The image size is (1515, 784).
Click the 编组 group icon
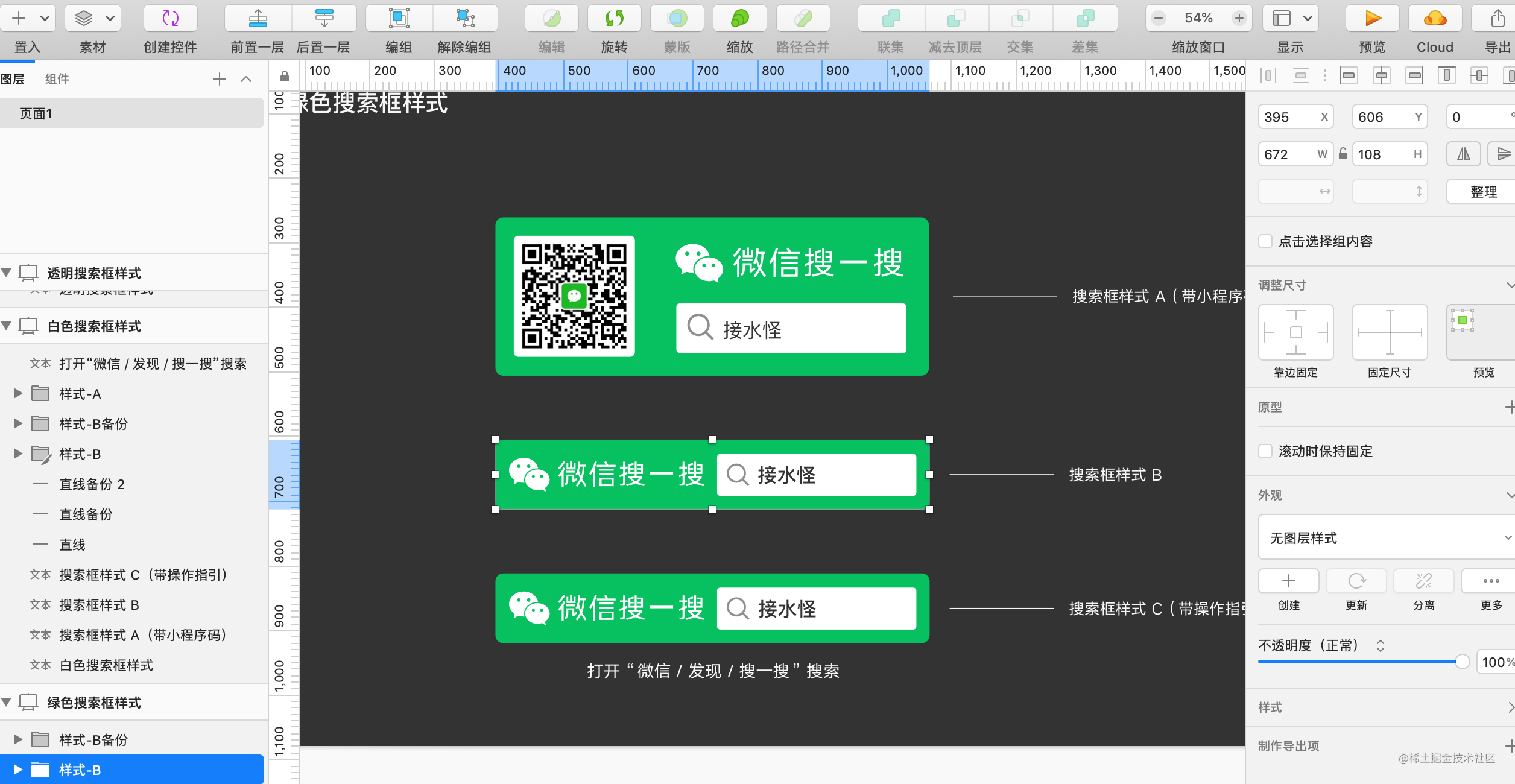pyautogui.click(x=399, y=18)
